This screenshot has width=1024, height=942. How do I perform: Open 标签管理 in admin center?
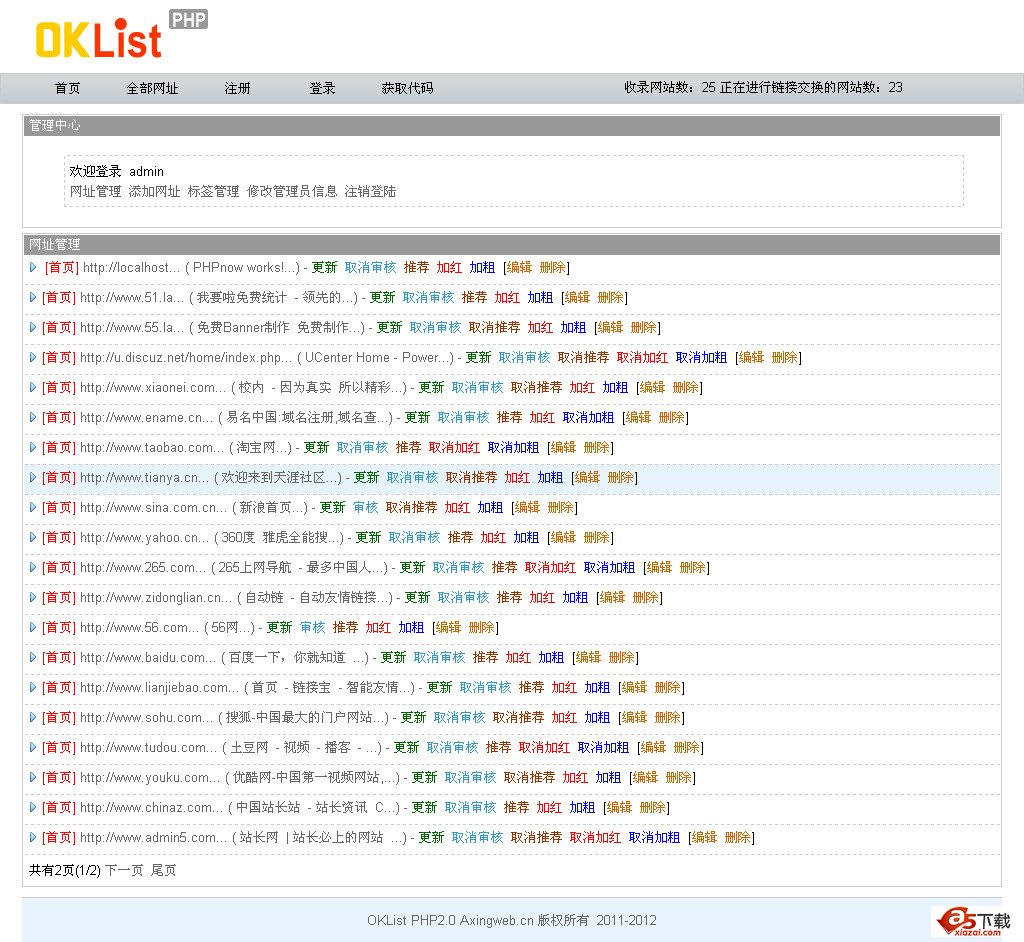tap(214, 191)
